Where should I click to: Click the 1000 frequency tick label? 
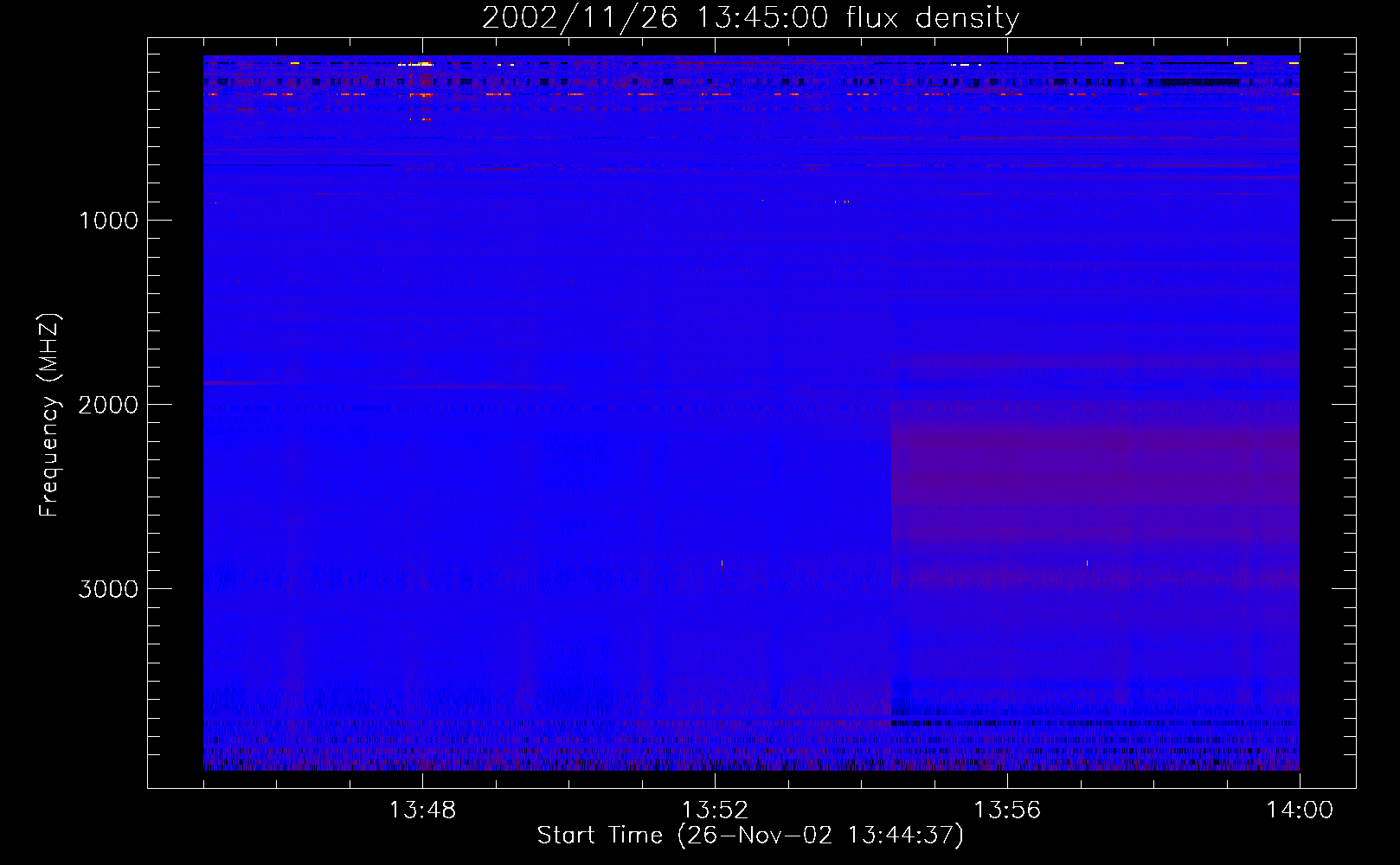[108, 221]
